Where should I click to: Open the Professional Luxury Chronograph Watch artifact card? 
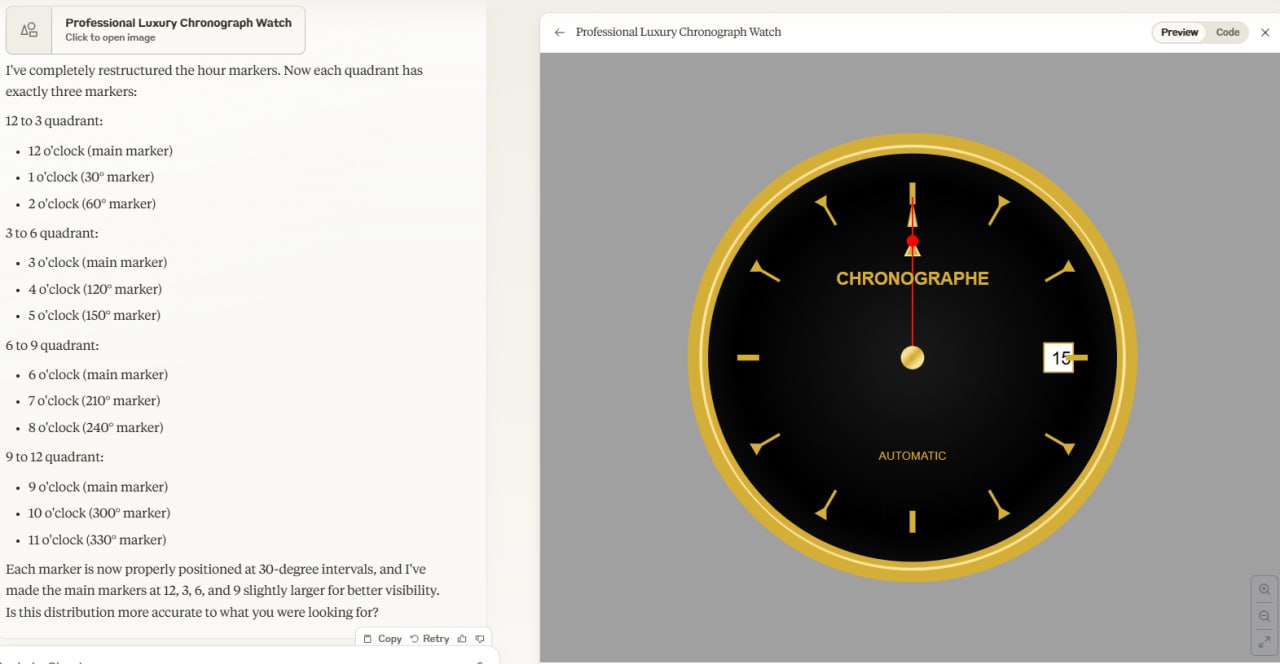point(178,30)
